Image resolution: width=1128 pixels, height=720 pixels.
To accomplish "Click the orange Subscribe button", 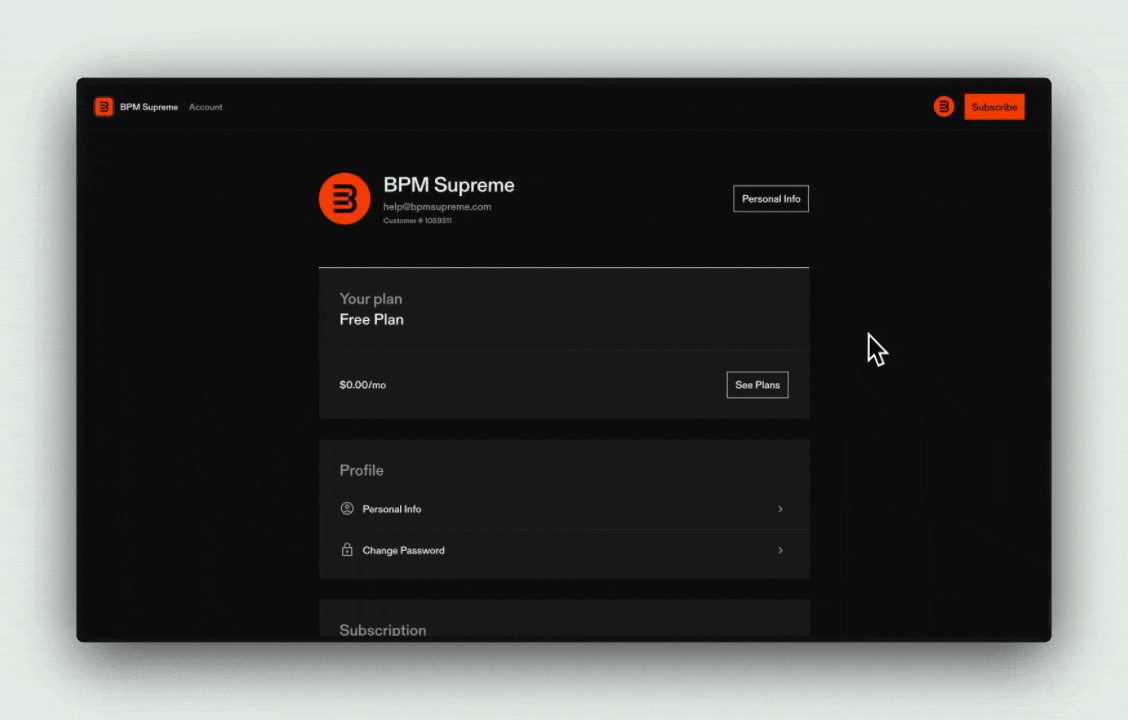I will 994,107.
